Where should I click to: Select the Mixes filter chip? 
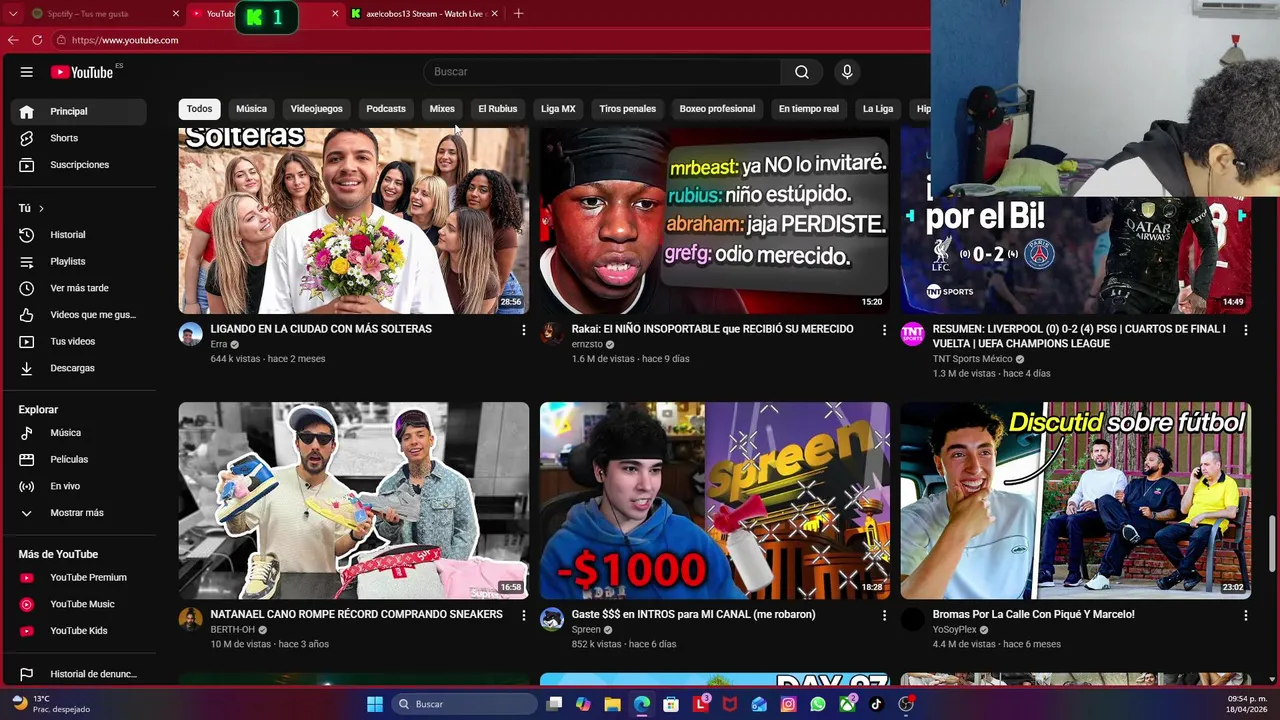tap(442, 109)
